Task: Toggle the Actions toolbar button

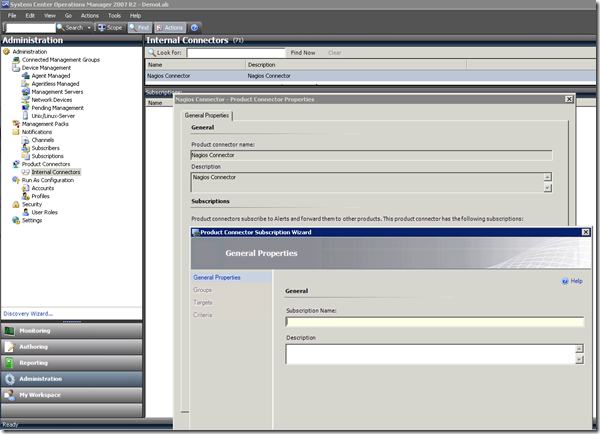Action: (x=170, y=28)
